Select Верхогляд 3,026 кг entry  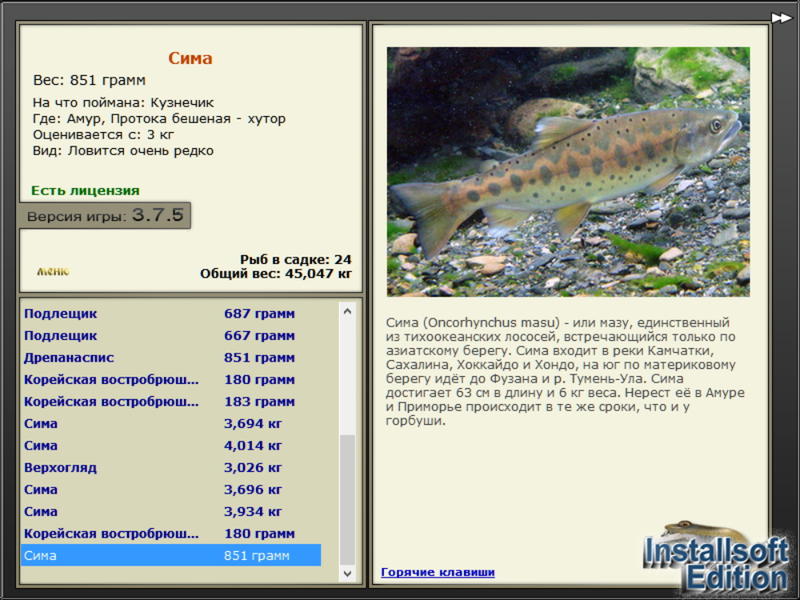[x=171, y=467]
